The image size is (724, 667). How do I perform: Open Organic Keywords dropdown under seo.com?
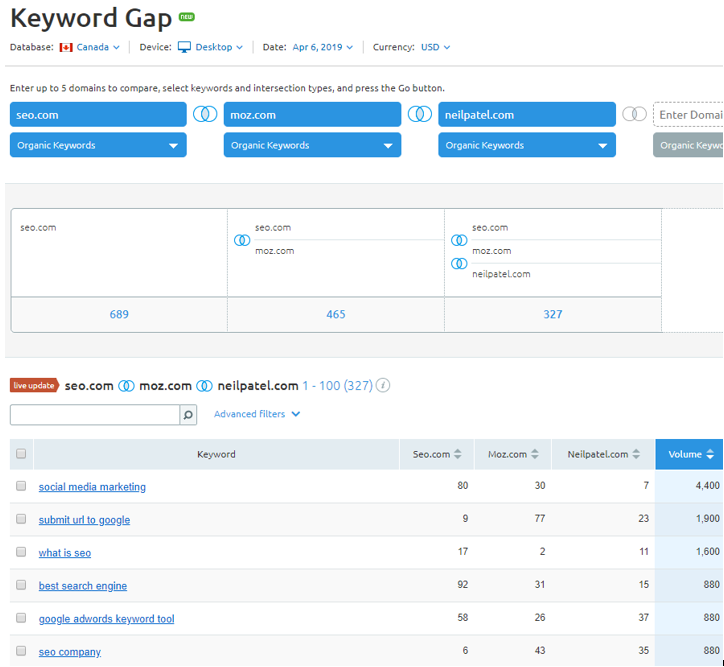tap(98, 145)
